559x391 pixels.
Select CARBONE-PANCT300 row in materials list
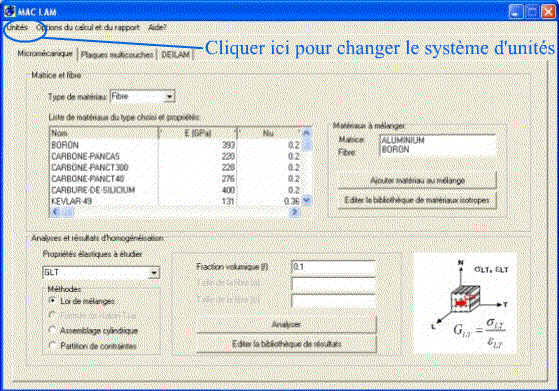click(x=175, y=168)
